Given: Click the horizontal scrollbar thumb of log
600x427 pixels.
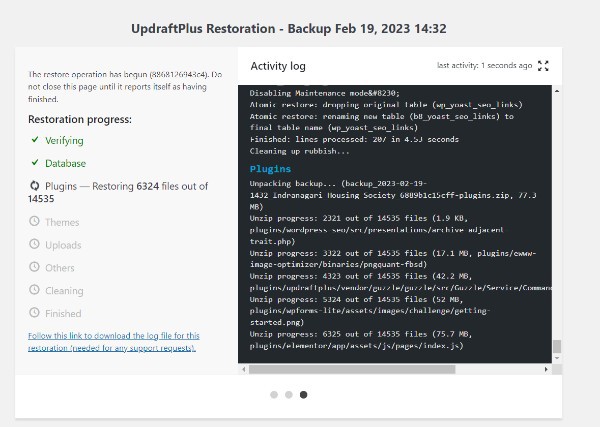Looking at the screenshot, I should point(352,369).
